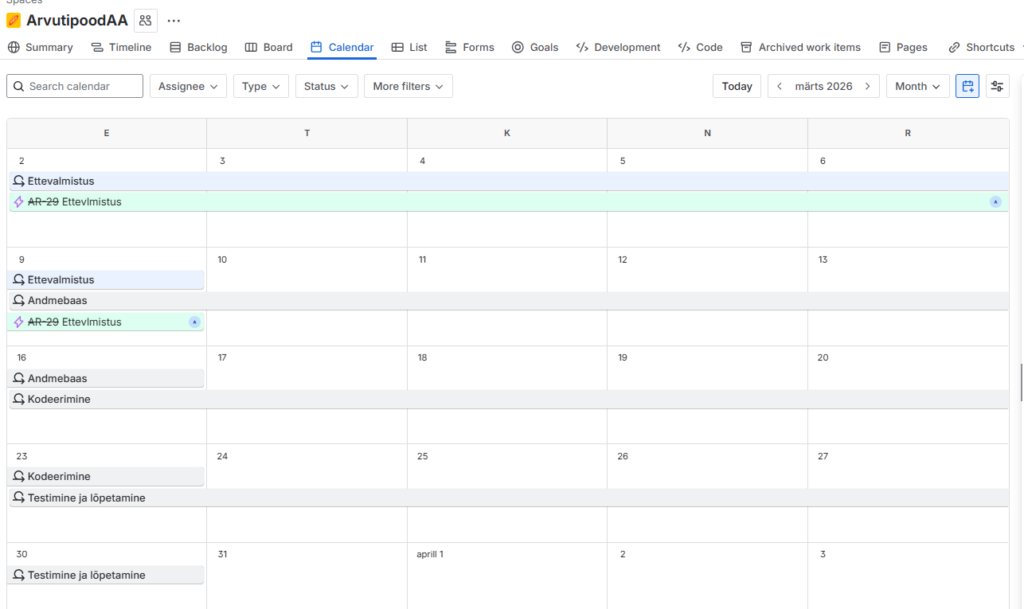Open the More filters dropdown
This screenshot has width=1024, height=609.
point(408,86)
